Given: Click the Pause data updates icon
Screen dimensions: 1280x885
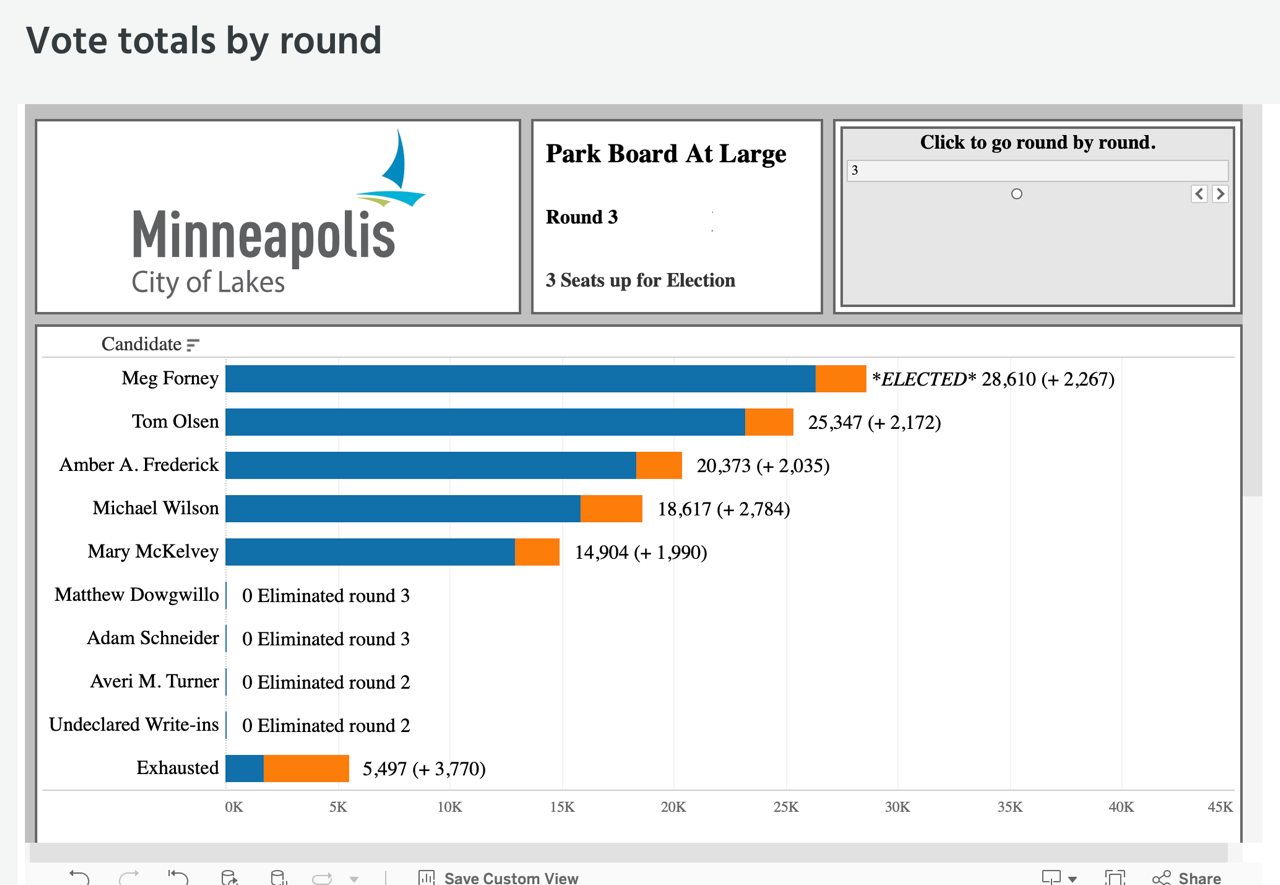Looking at the screenshot, I should pyautogui.click(x=279, y=877).
